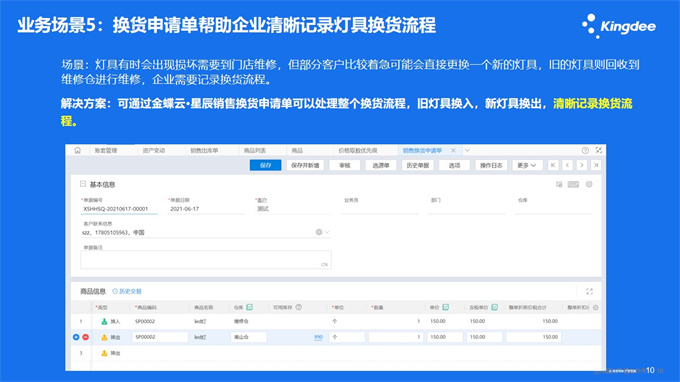Click the 客户 field showing 测试
Screen dimensions: 680x382
click(293, 209)
